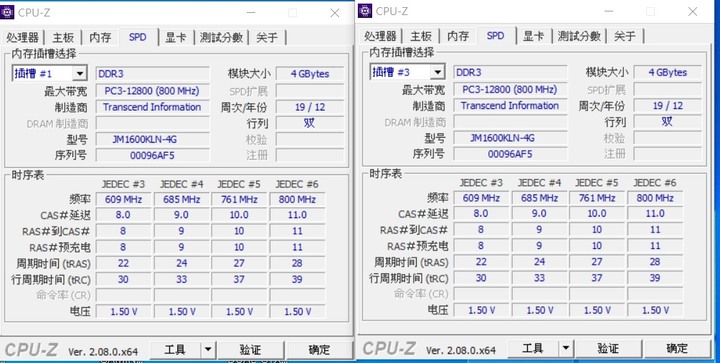Click CAS# 11.0 value in left window

click(x=297, y=215)
